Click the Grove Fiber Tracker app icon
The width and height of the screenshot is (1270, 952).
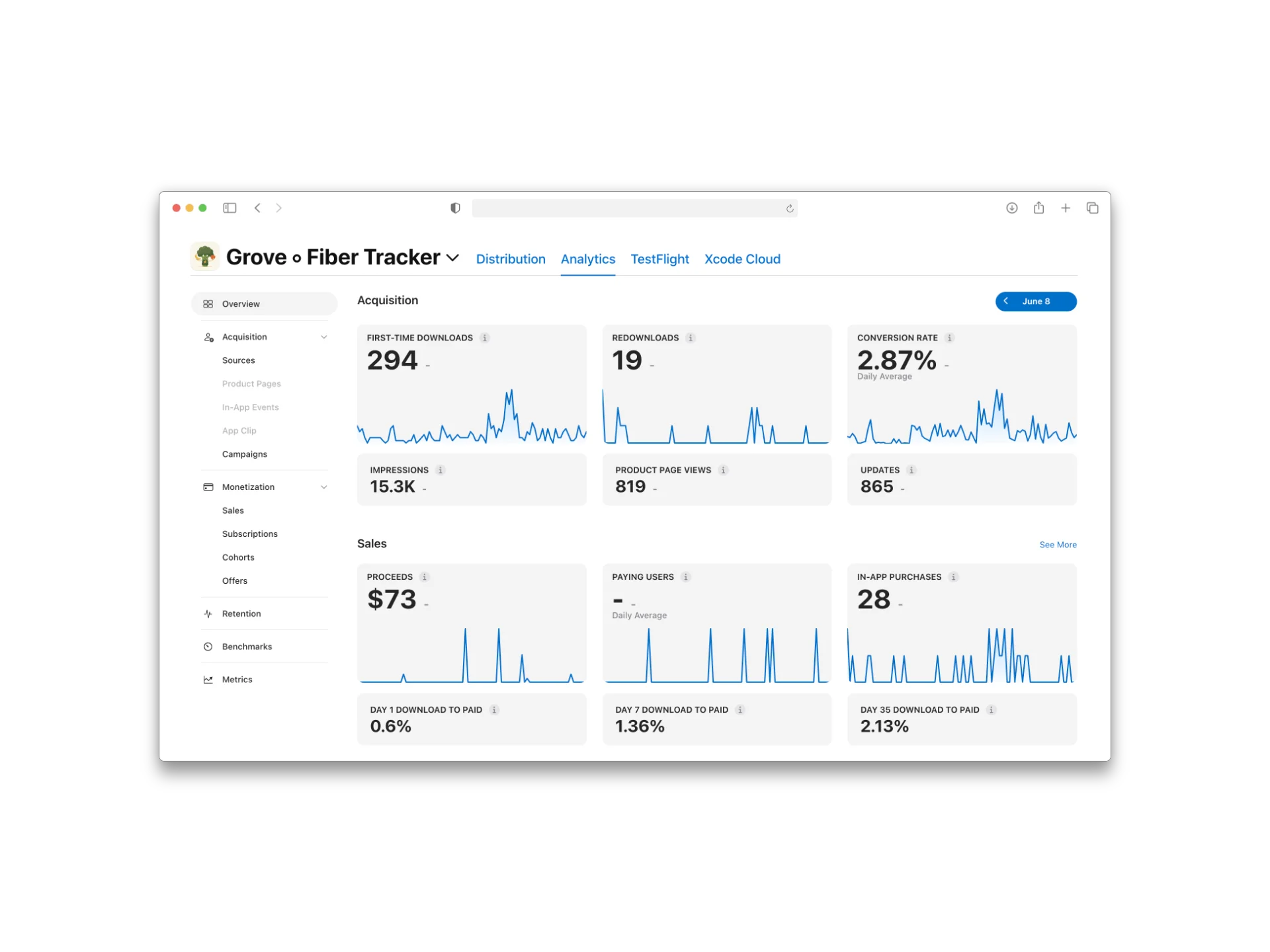click(x=205, y=257)
